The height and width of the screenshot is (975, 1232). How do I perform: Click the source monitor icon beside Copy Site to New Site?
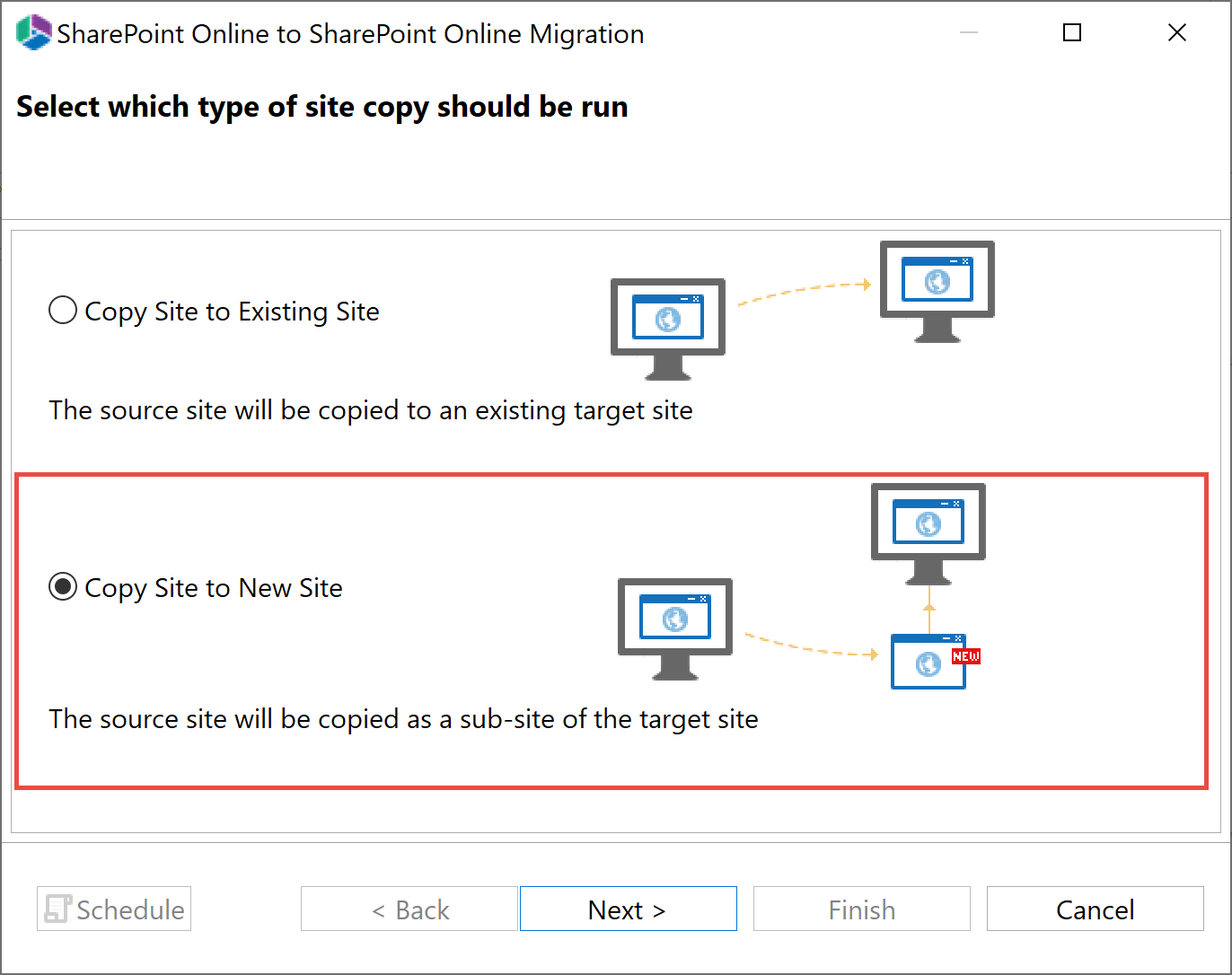click(674, 628)
